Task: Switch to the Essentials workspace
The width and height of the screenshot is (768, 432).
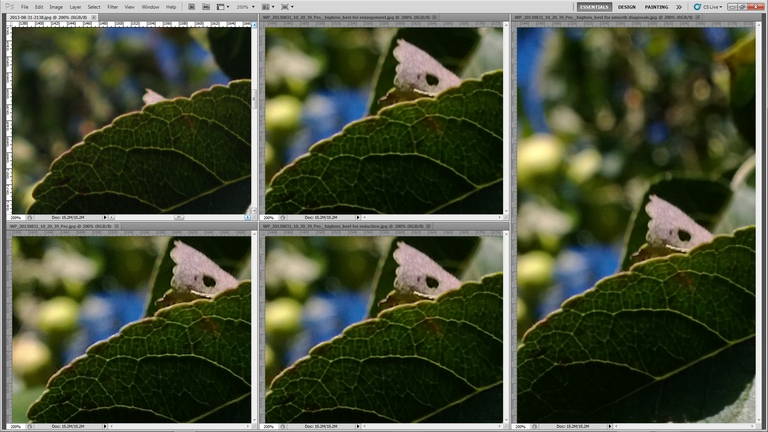Action: [x=594, y=7]
